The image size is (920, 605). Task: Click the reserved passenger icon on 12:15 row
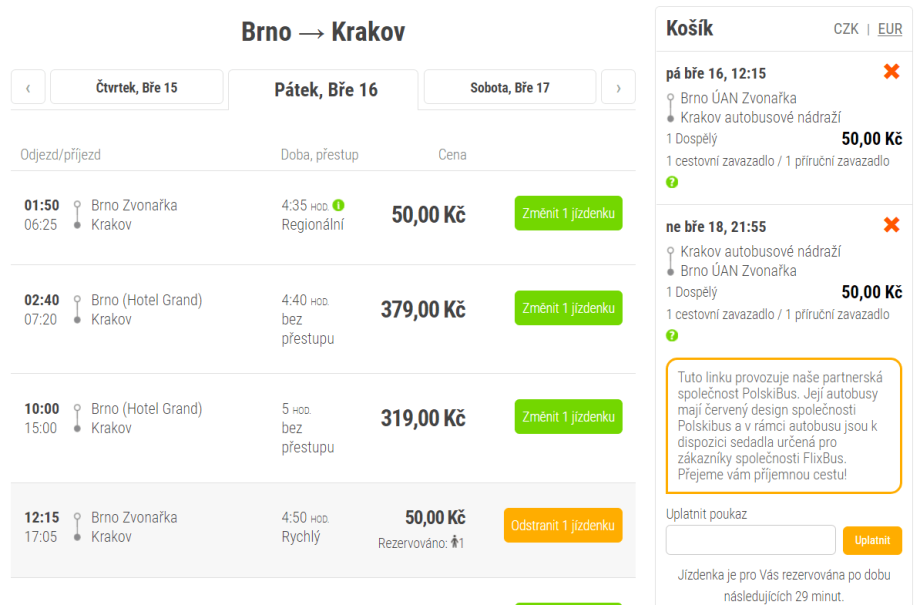pos(456,543)
